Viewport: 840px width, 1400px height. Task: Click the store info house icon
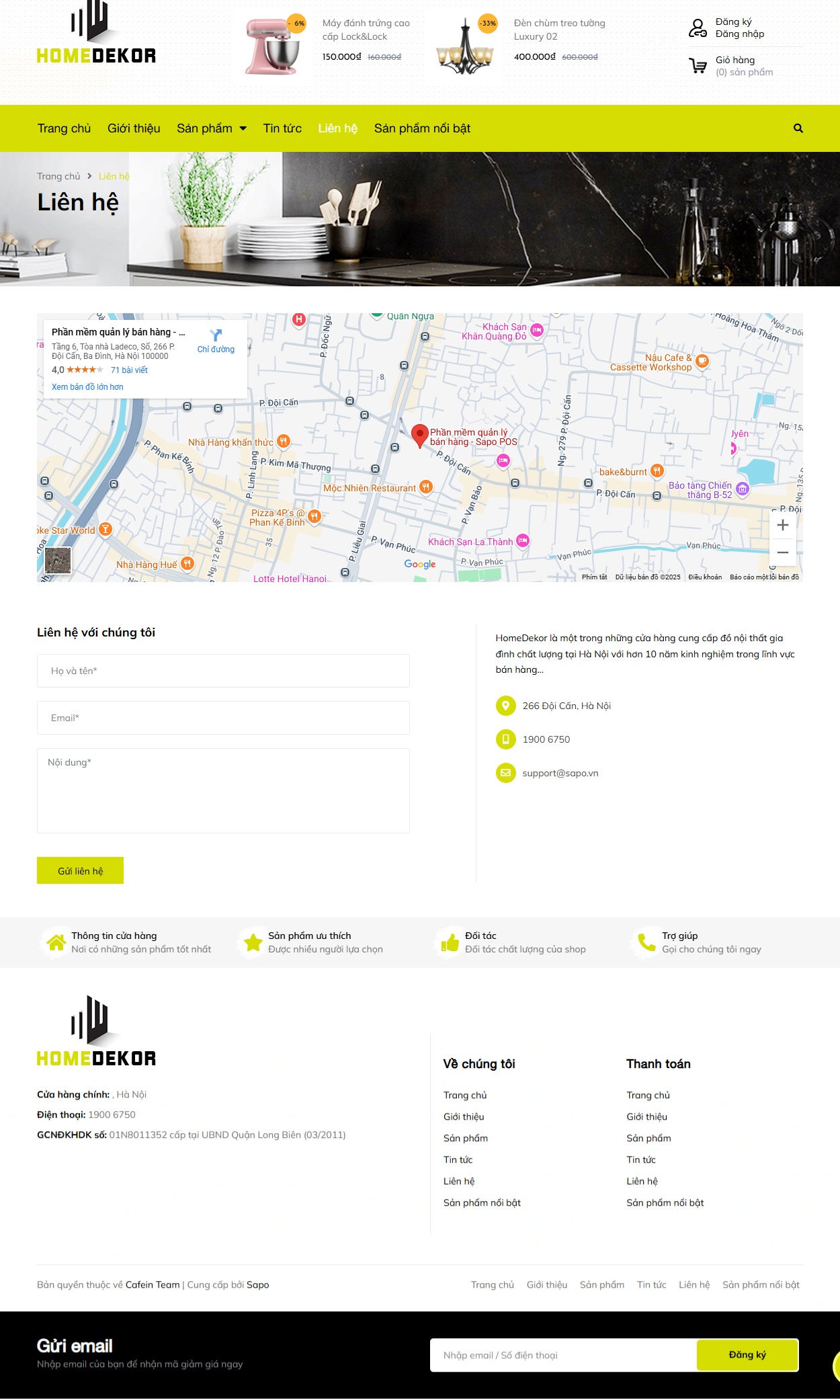(55, 942)
